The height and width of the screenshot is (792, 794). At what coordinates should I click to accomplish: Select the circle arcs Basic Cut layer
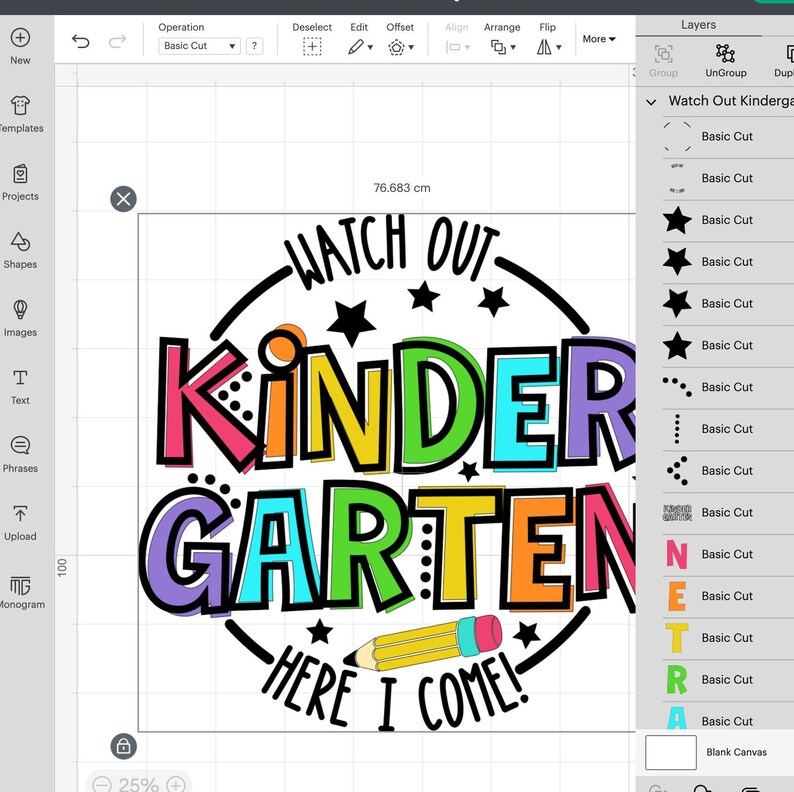(x=728, y=137)
